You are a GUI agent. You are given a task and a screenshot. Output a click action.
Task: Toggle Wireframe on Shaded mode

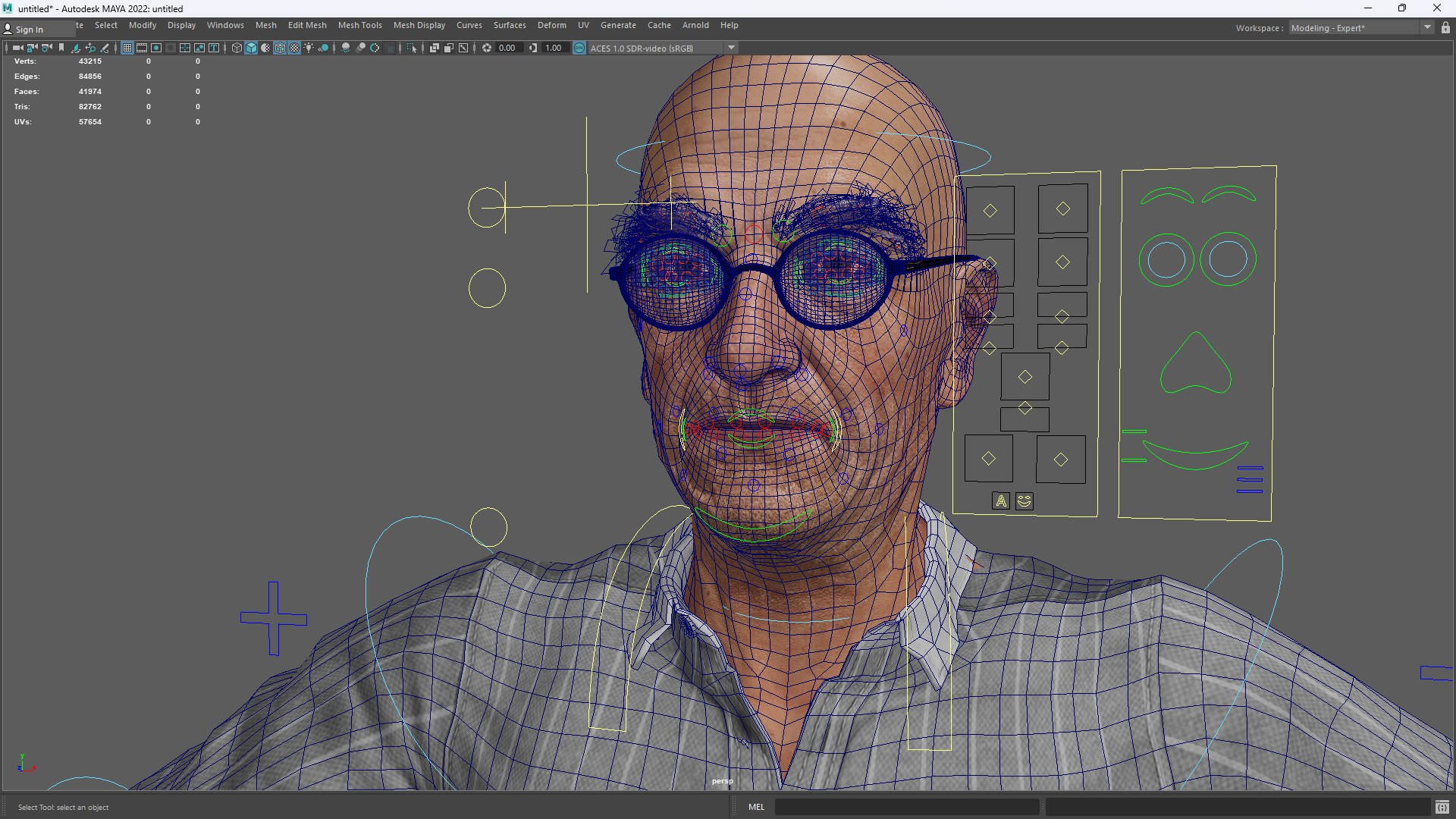pyautogui.click(x=280, y=48)
